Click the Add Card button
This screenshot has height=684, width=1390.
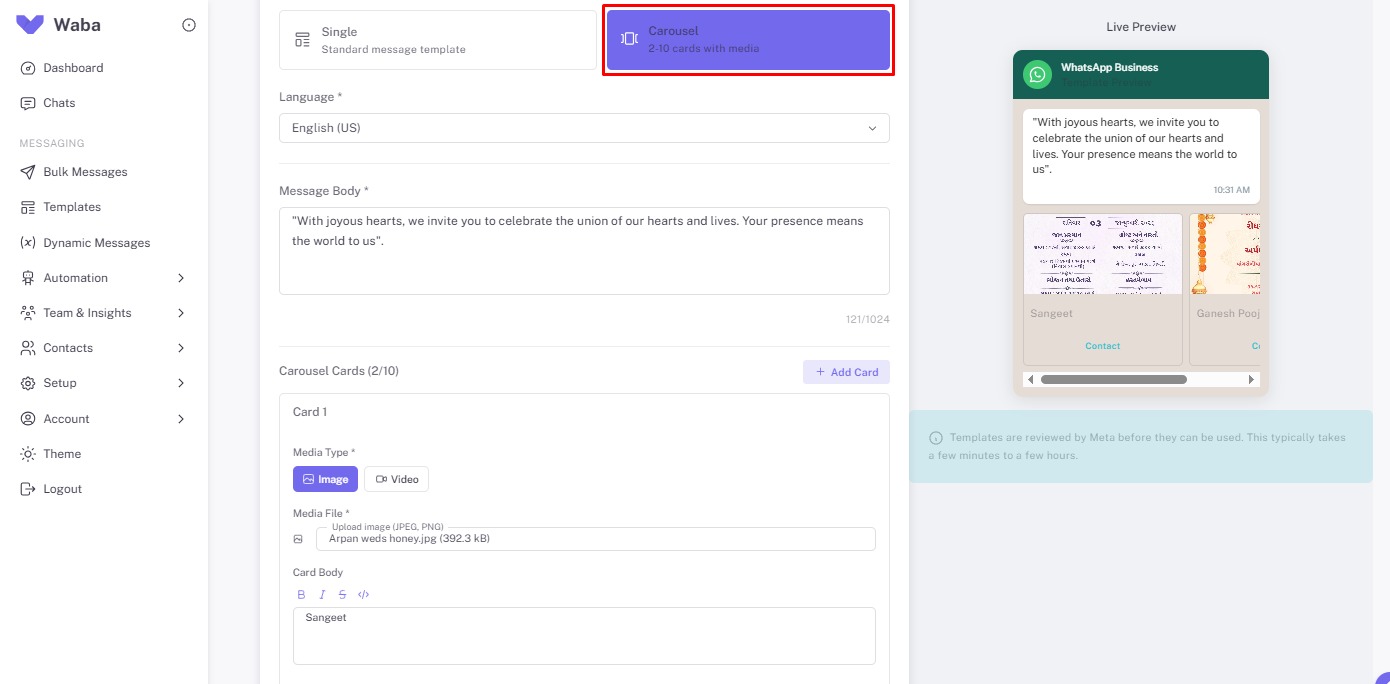(x=846, y=371)
